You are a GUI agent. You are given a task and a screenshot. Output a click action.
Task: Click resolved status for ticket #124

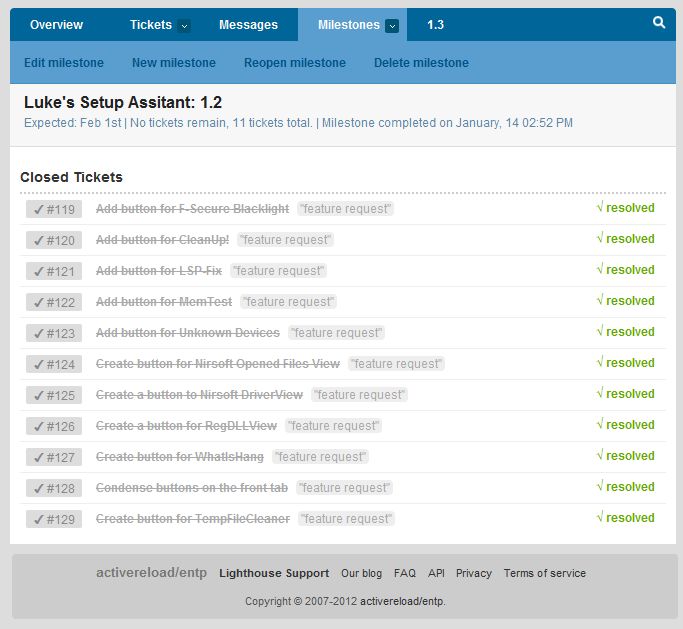pos(625,363)
